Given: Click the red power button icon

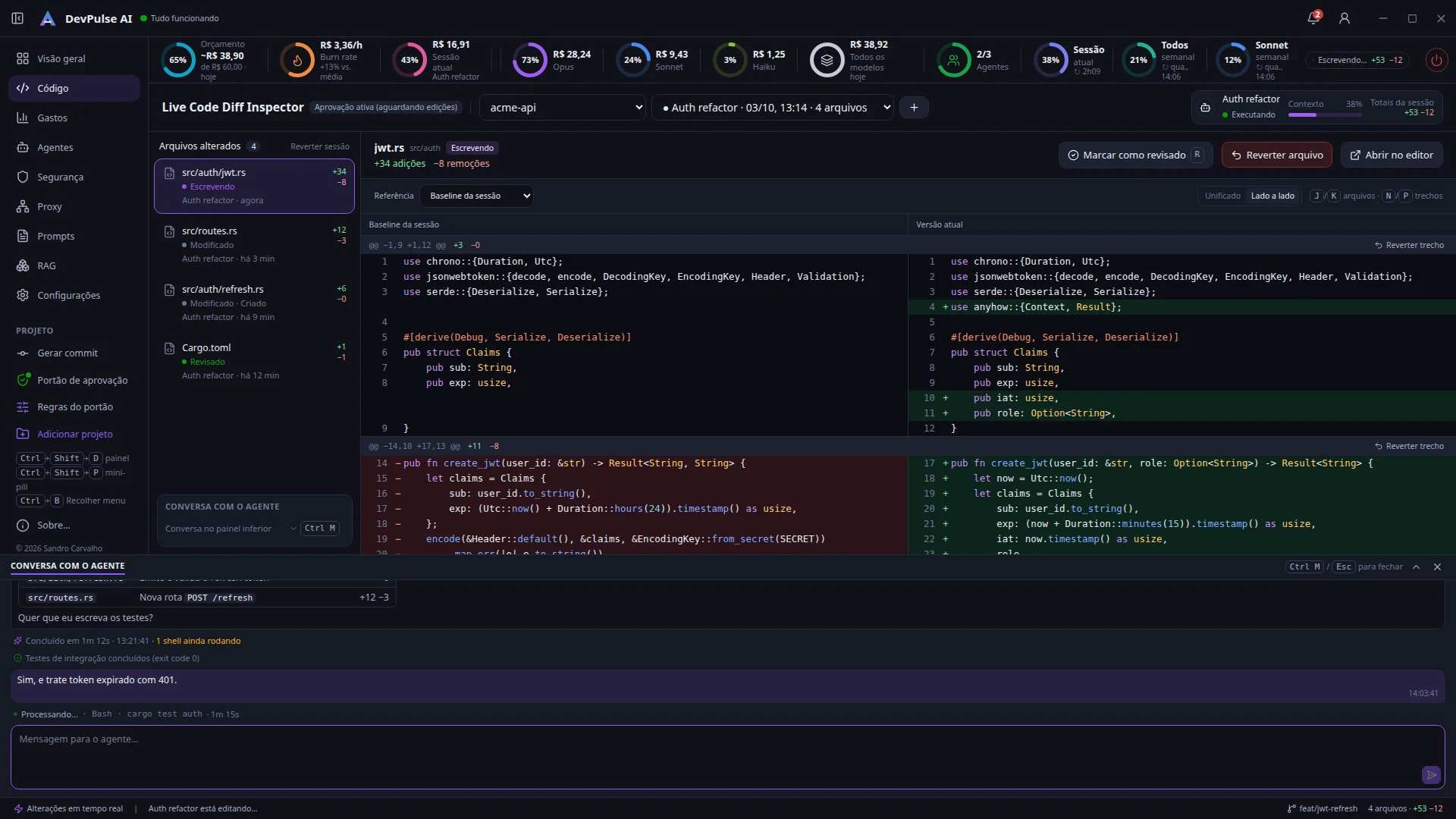Looking at the screenshot, I should click(x=1436, y=60).
